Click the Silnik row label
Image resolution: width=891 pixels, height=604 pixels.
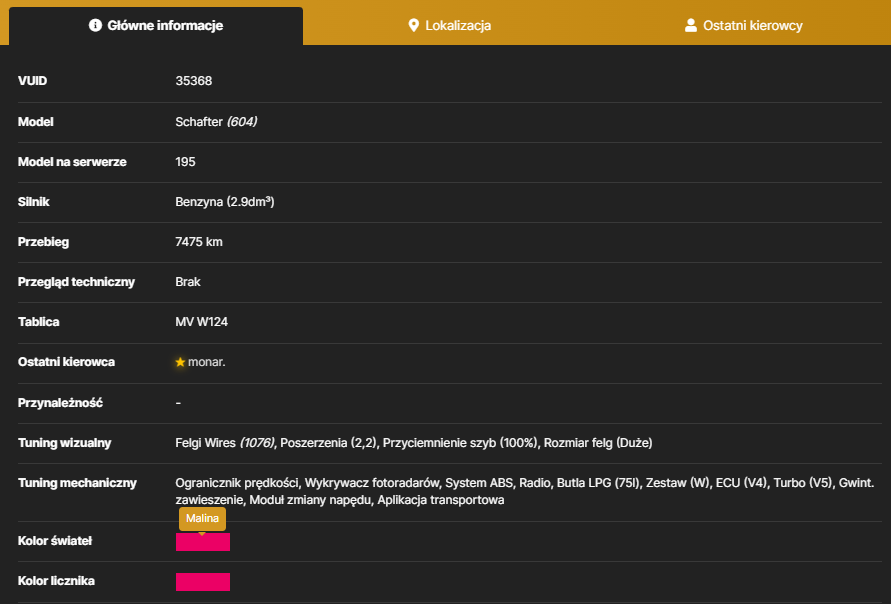pos(34,202)
